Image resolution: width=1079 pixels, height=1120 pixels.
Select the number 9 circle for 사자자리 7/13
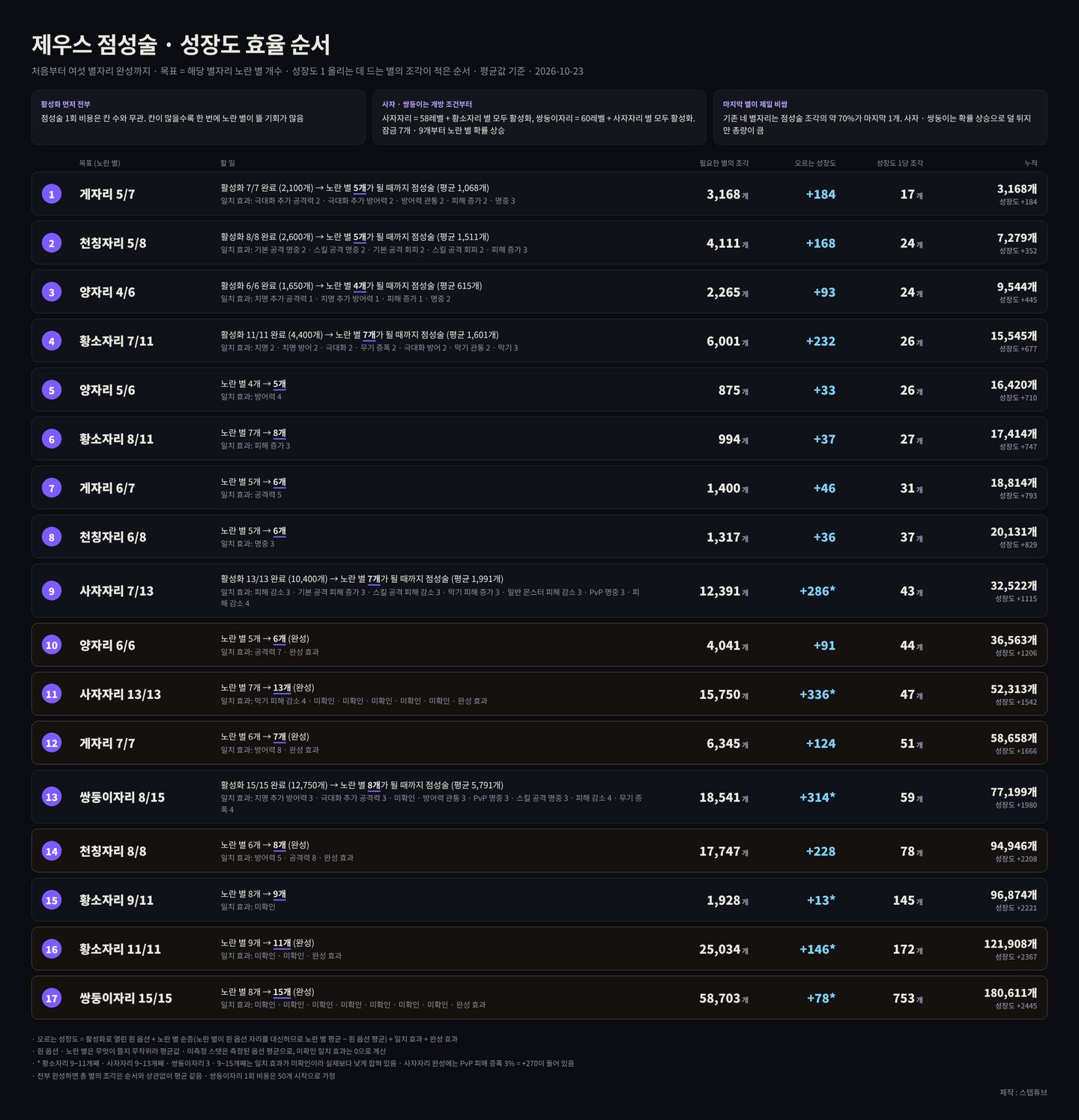[52, 591]
